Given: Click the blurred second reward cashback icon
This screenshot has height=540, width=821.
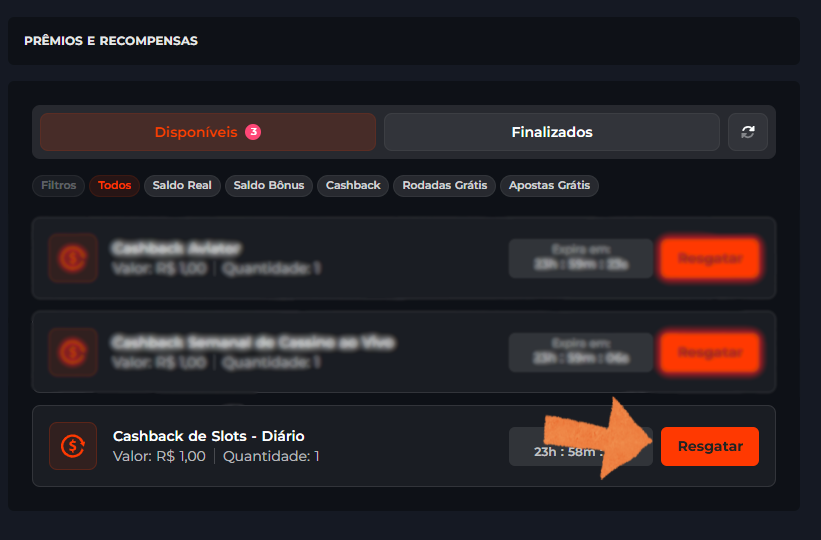Looking at the screenshot, I should [x=73, y=352].
